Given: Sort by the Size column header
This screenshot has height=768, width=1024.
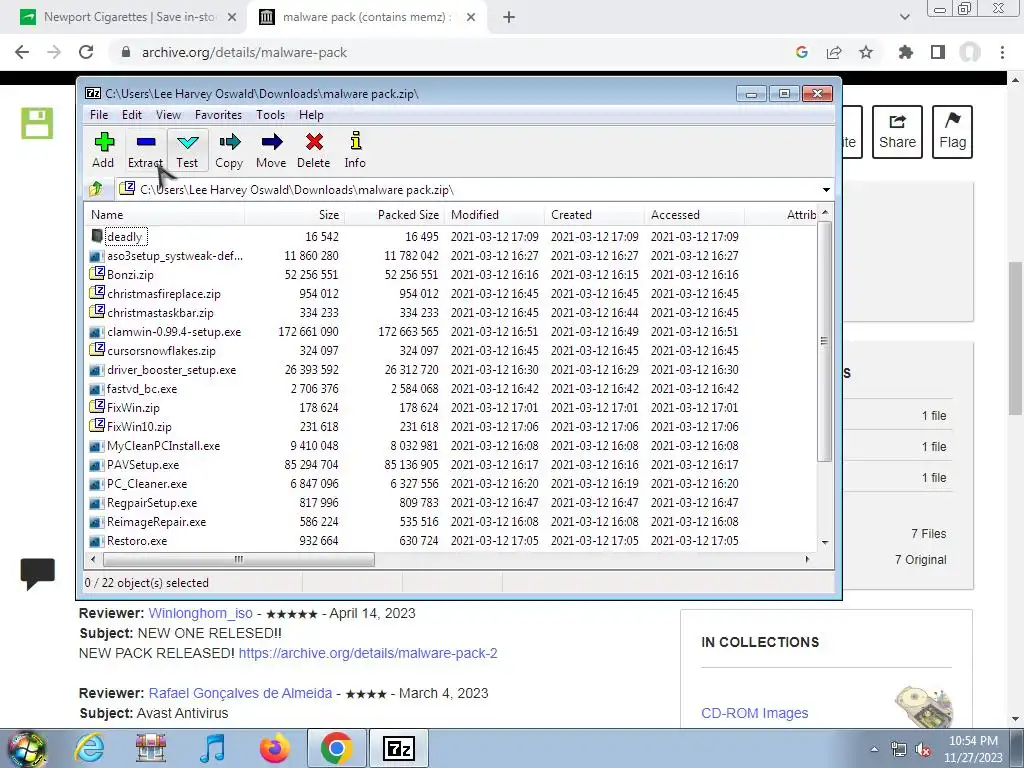Looking at the screenshot, I should click(295, 215).
